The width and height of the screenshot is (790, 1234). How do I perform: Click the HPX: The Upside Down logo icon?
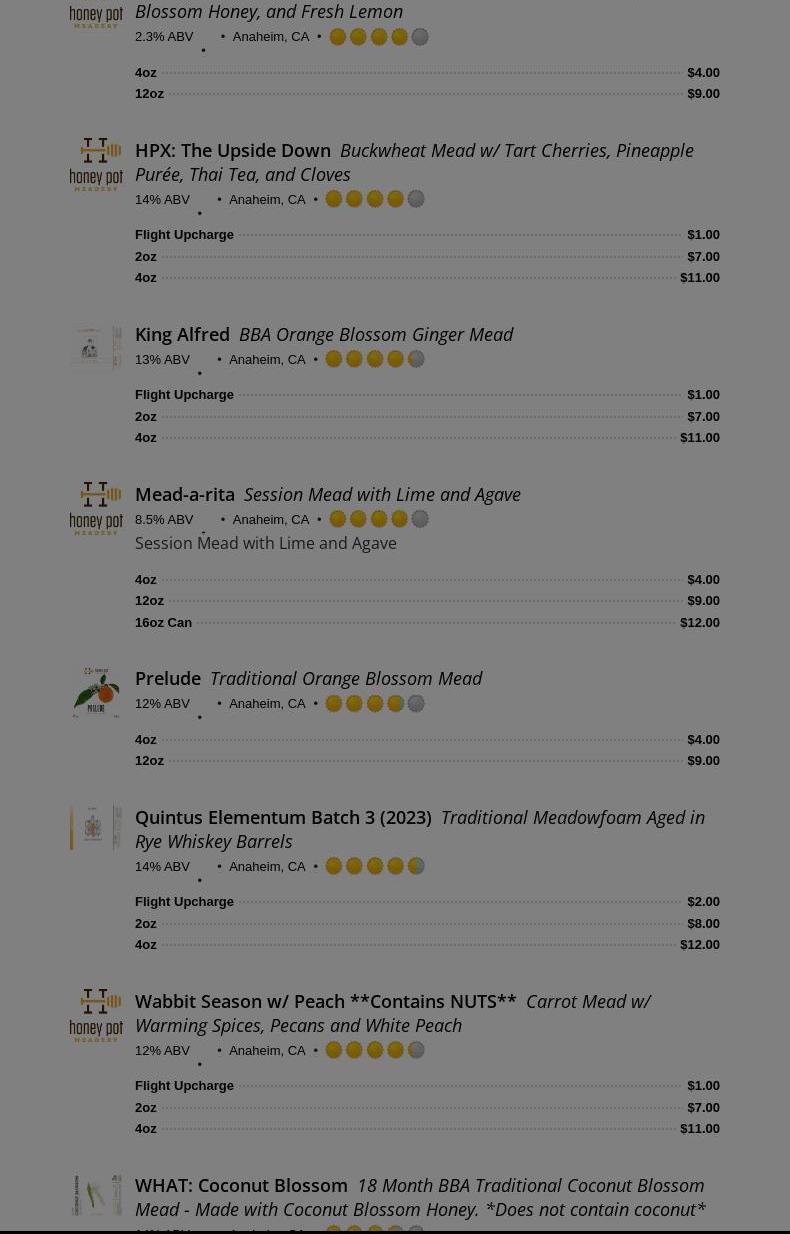[96, 165]
